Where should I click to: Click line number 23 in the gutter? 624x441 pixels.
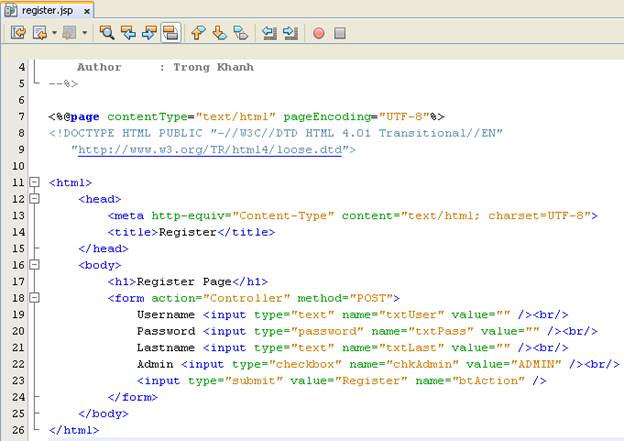pos(18,381)
